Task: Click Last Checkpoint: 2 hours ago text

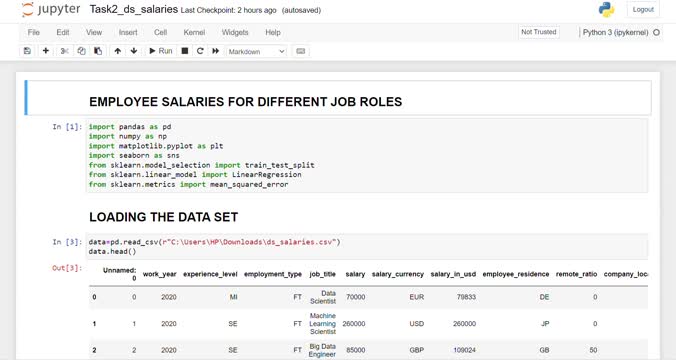Action: tap(228, 10)
